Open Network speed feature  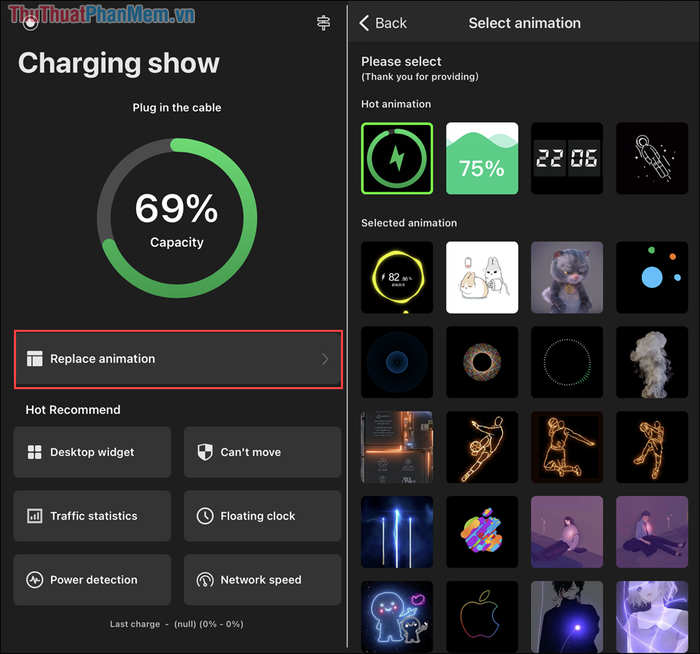pyautogui.click(x=262, y=580)
